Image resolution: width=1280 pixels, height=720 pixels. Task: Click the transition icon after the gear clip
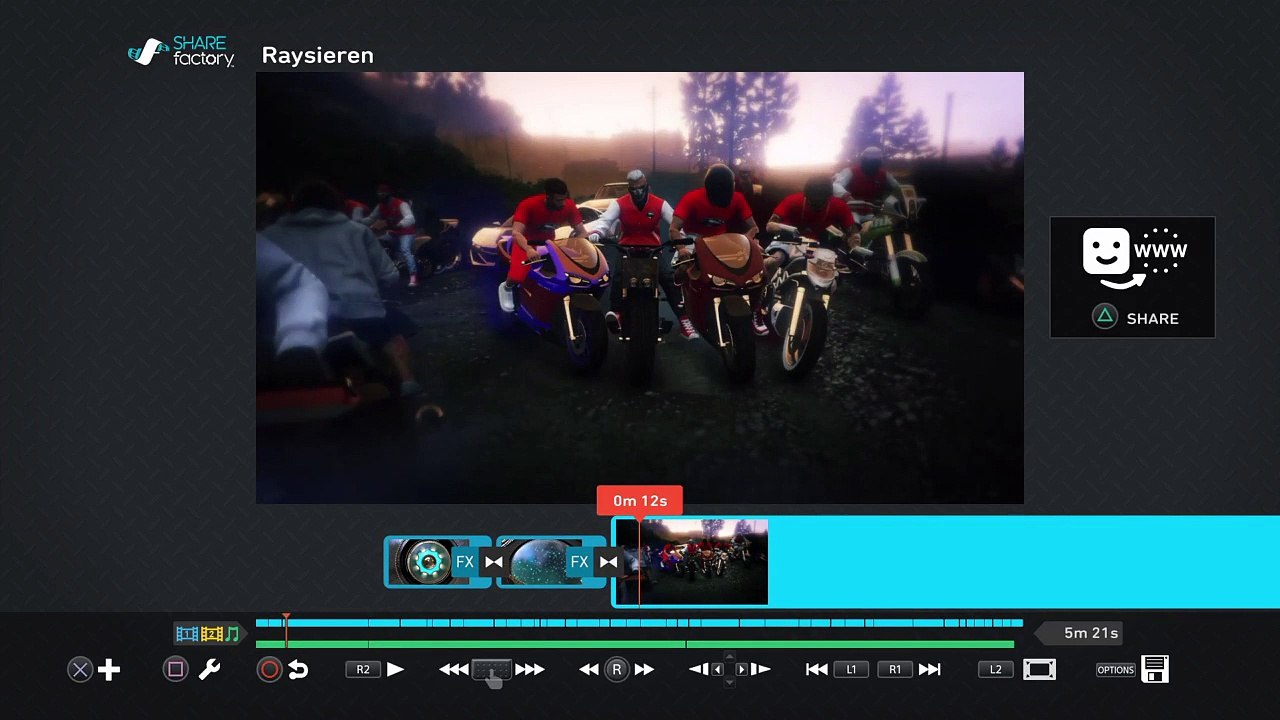click(x=494, y=562)
